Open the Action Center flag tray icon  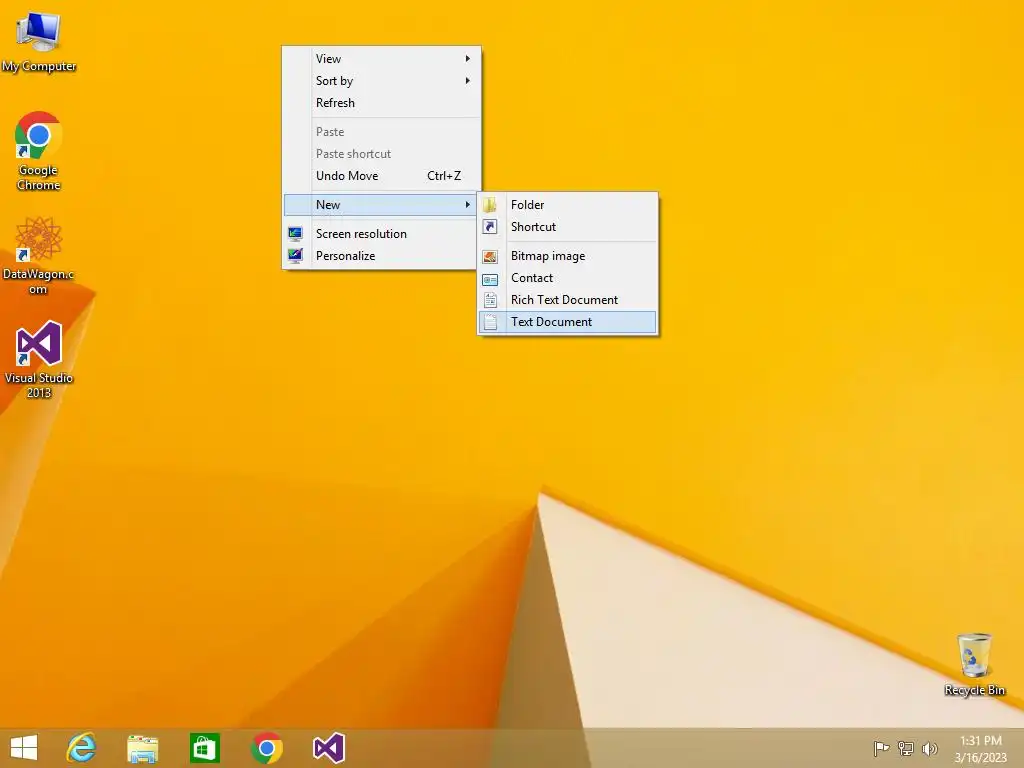[881, 748]
